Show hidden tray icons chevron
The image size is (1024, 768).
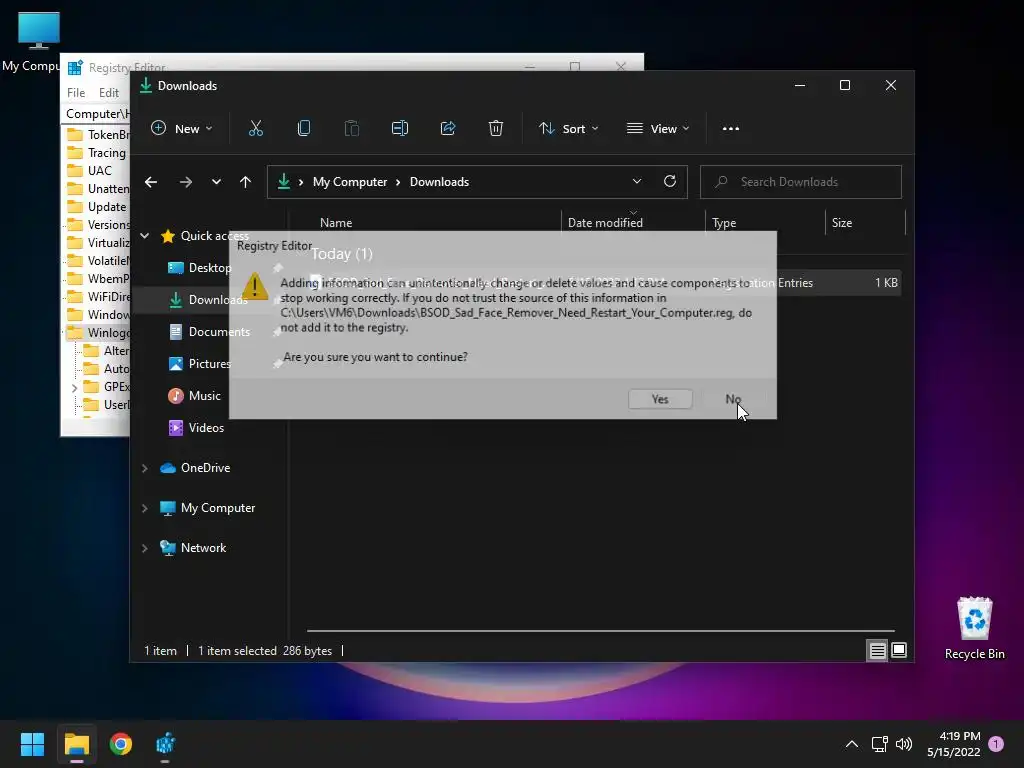(852, 744)
